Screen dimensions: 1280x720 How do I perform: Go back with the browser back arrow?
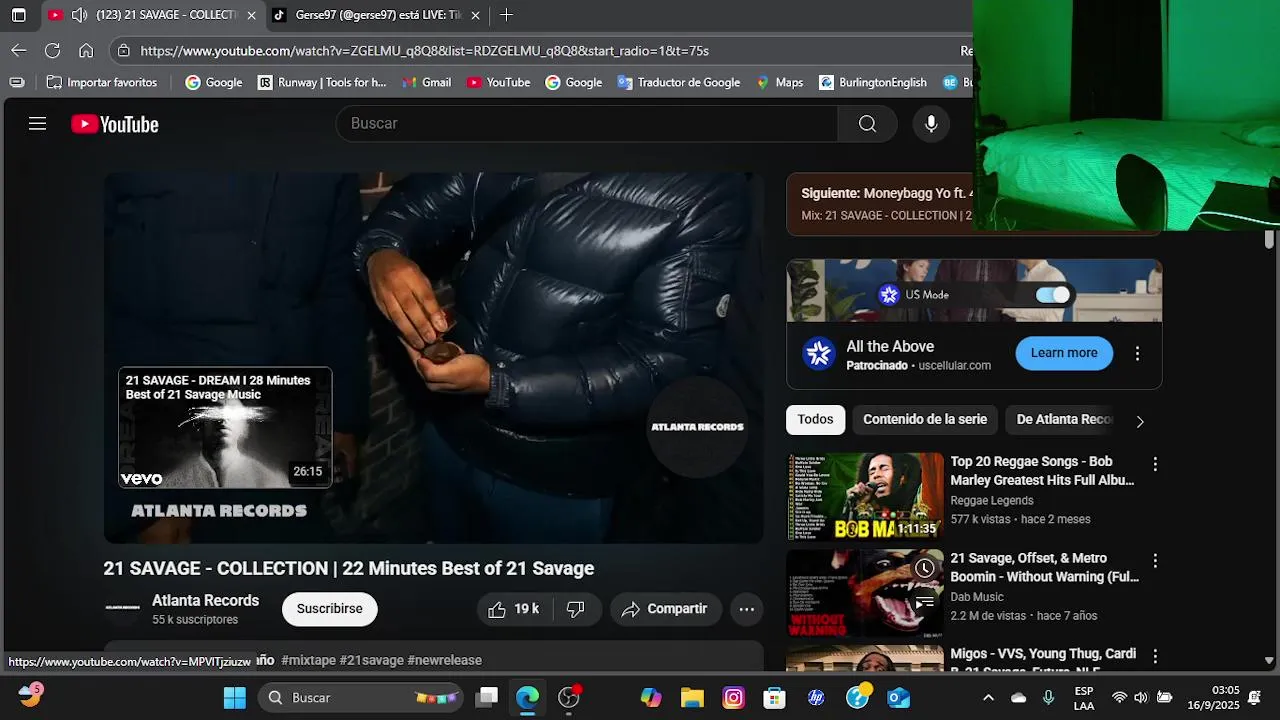(19, 50)
